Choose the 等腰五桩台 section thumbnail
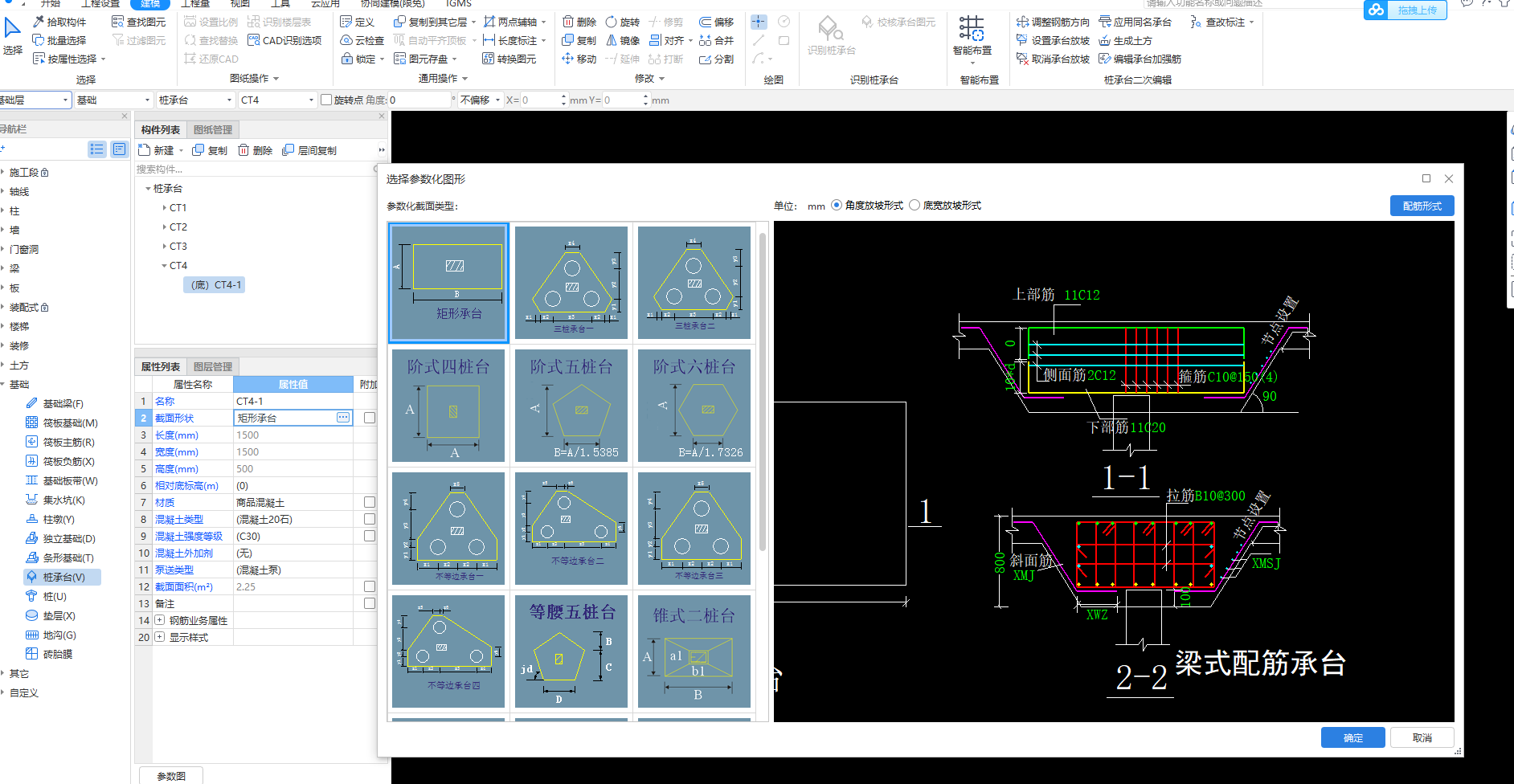The width and height of the screenshot is (1514, 784). (571, 651)
